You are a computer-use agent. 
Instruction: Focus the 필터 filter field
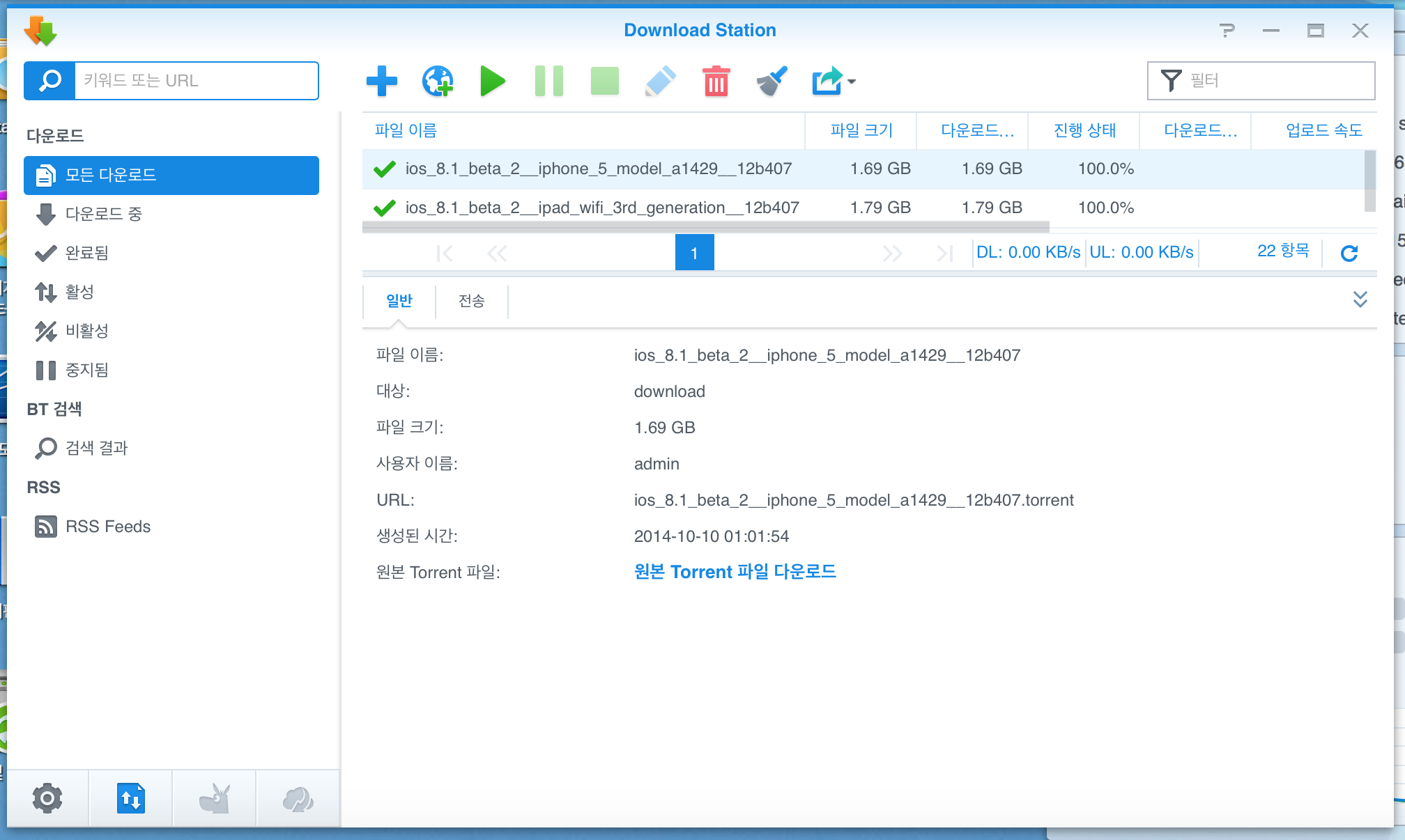[x=1261, y=81]
